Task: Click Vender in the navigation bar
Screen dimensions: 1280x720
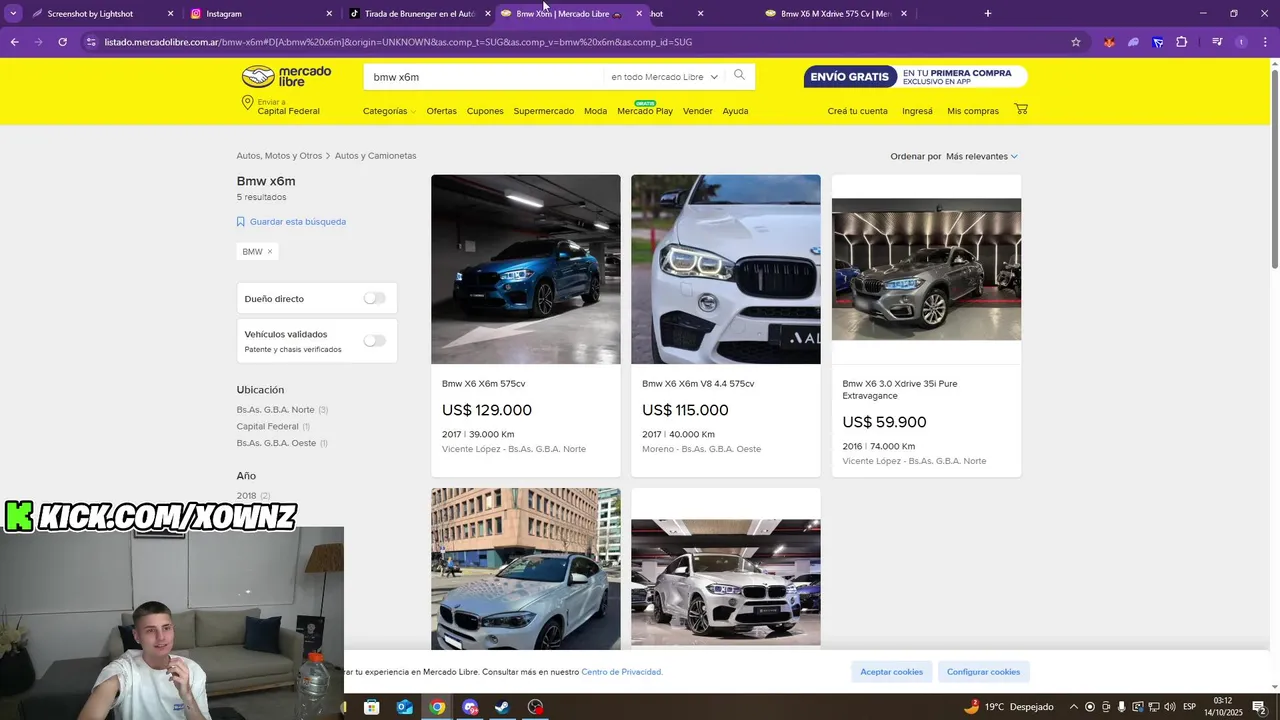Action: 698,111
